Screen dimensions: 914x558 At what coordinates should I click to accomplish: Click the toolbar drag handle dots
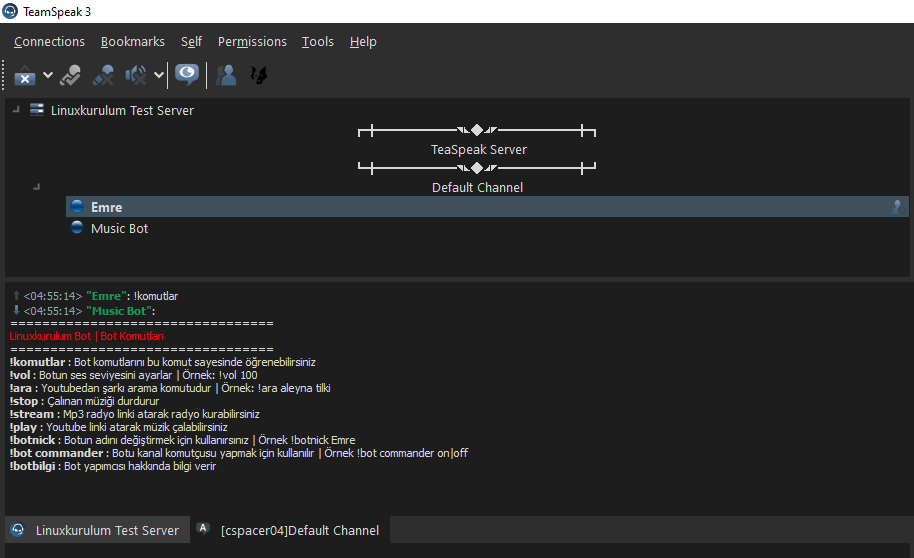[3, 75]
